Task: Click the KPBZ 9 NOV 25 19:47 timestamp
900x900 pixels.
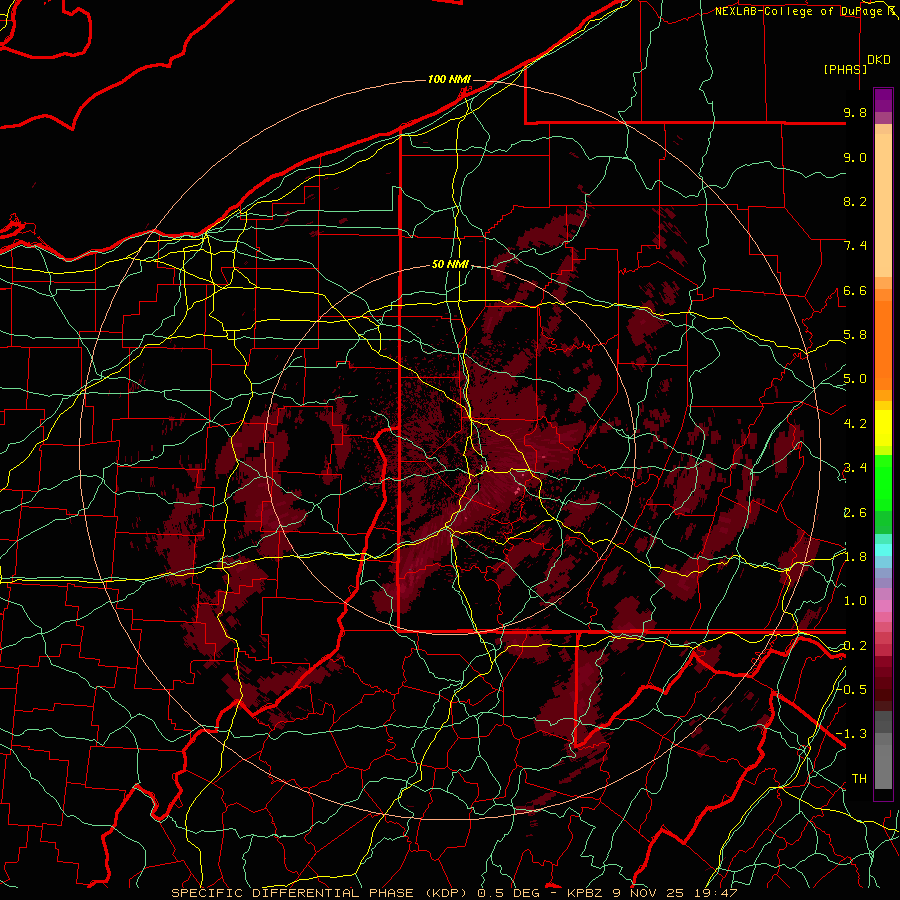Action: tap(652, 893)
